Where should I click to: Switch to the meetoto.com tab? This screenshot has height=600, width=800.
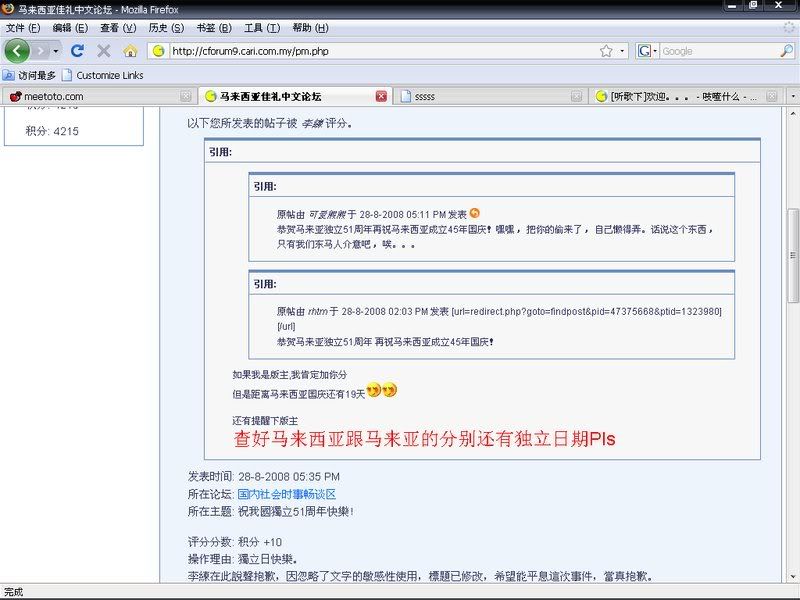[x=90, y=96]
